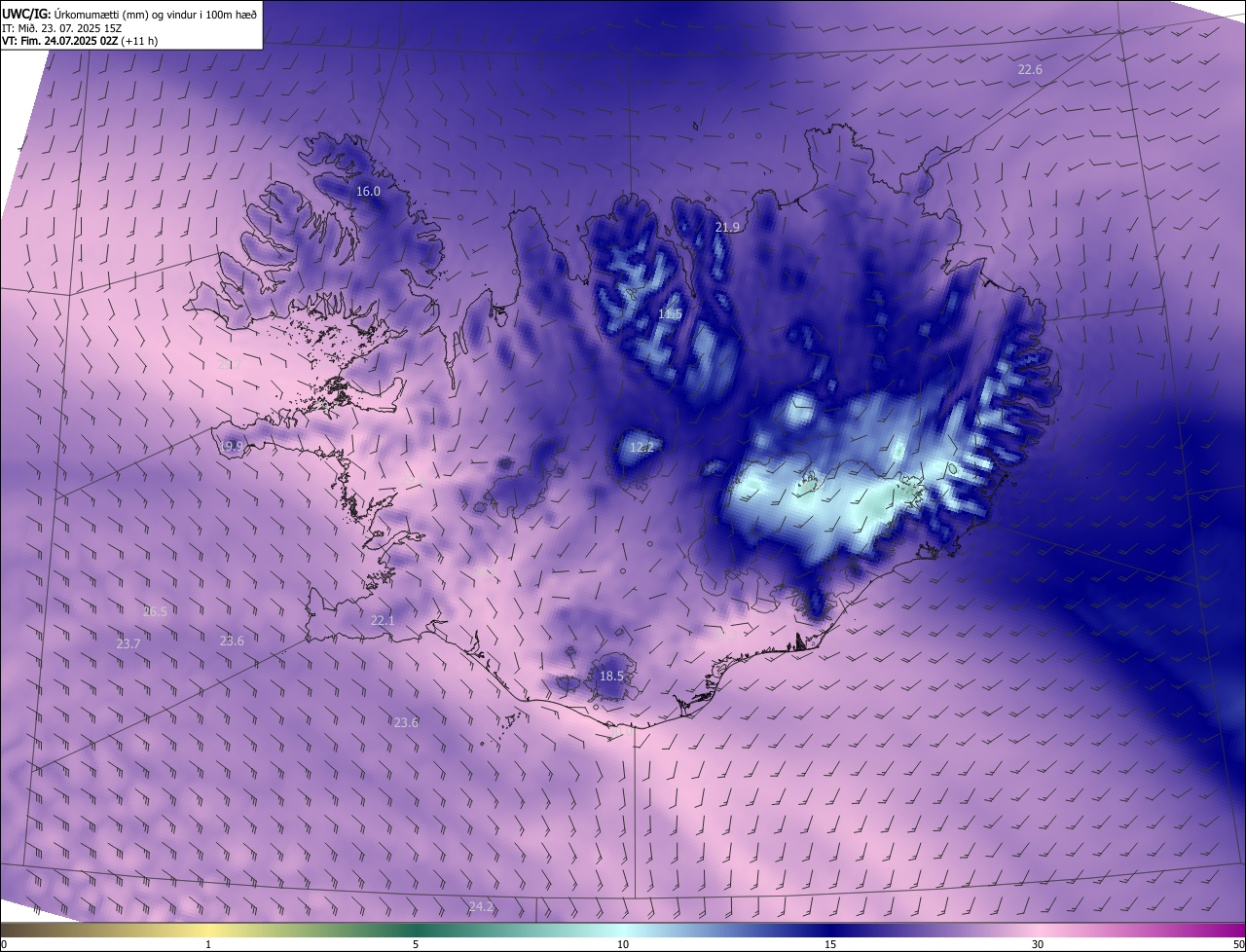The height and width of the screenshot is (952, 1246).
Task: Click the colorbar tick label 1
Action: tap(208, 944)
